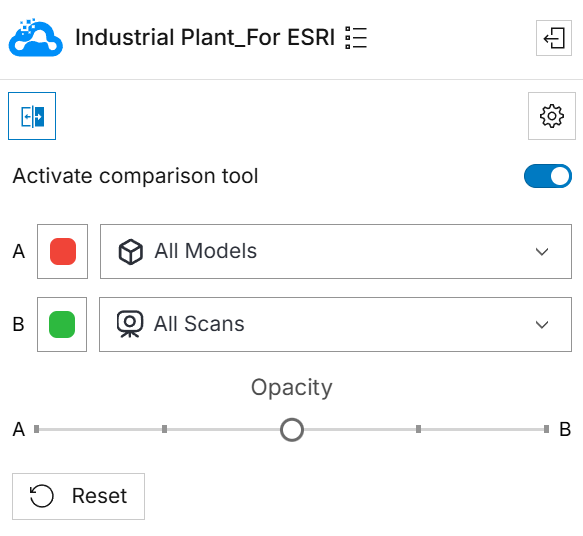Click the Industrial Plant_For ESRI title
Screen dimensions: 583x536
(205, 38)
